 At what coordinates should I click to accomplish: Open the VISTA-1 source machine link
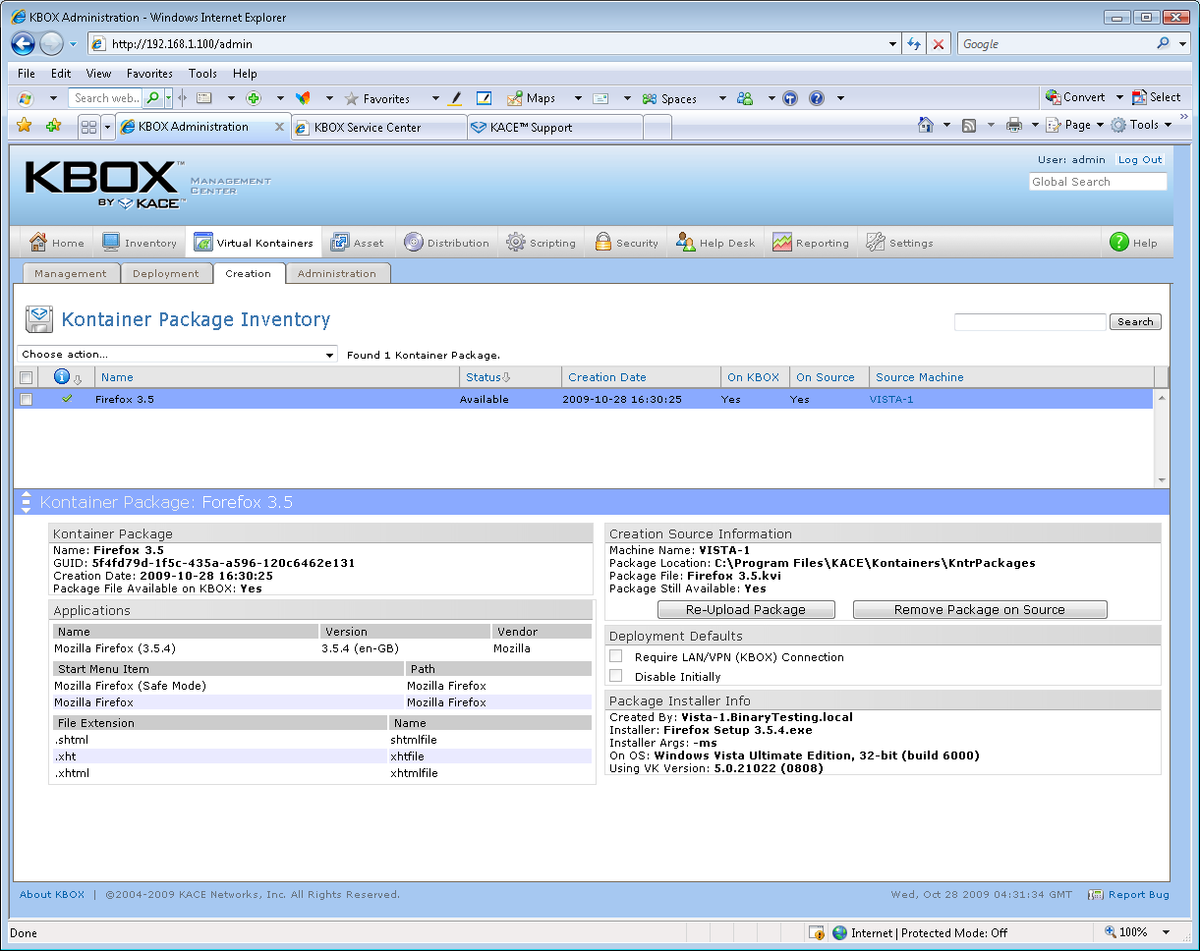[x=891, y=399]
